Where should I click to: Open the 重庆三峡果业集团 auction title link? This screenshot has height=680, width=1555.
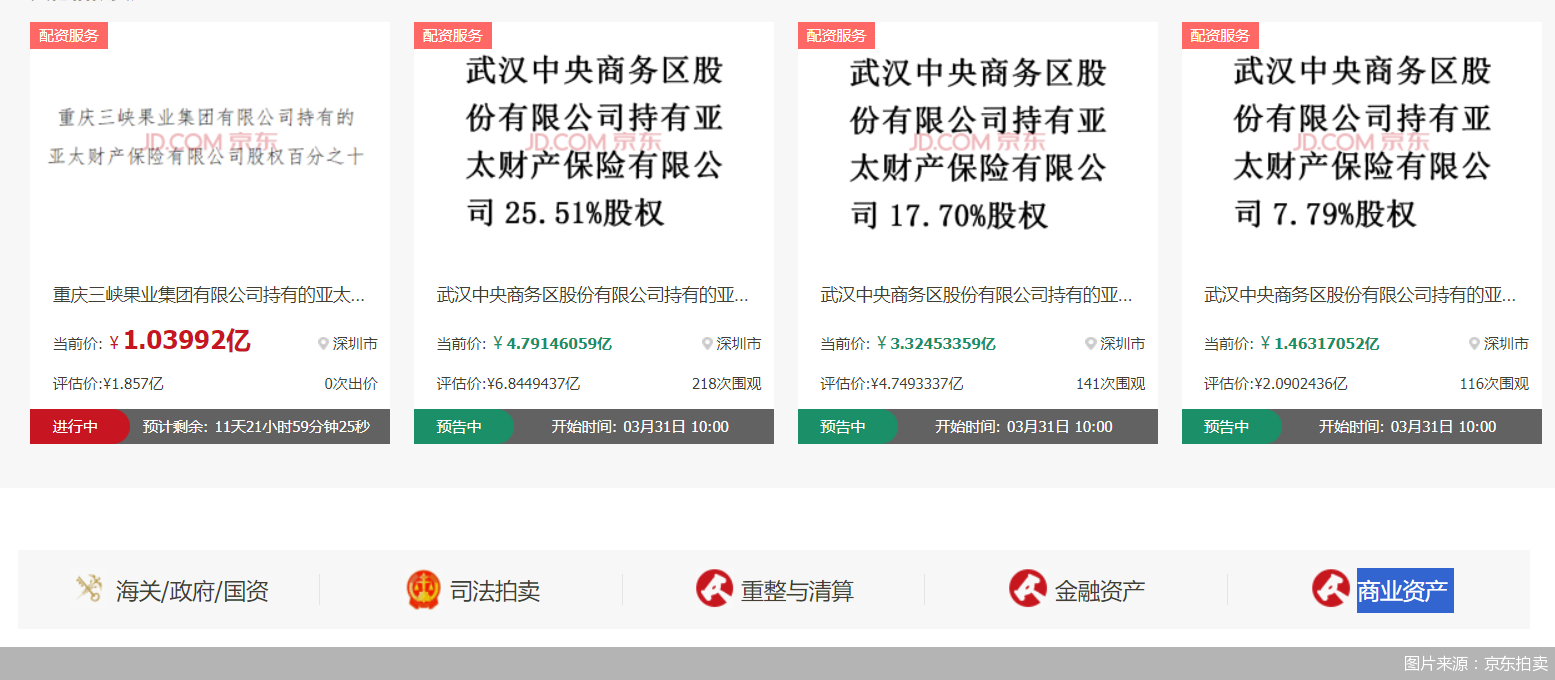coord(208,293)
